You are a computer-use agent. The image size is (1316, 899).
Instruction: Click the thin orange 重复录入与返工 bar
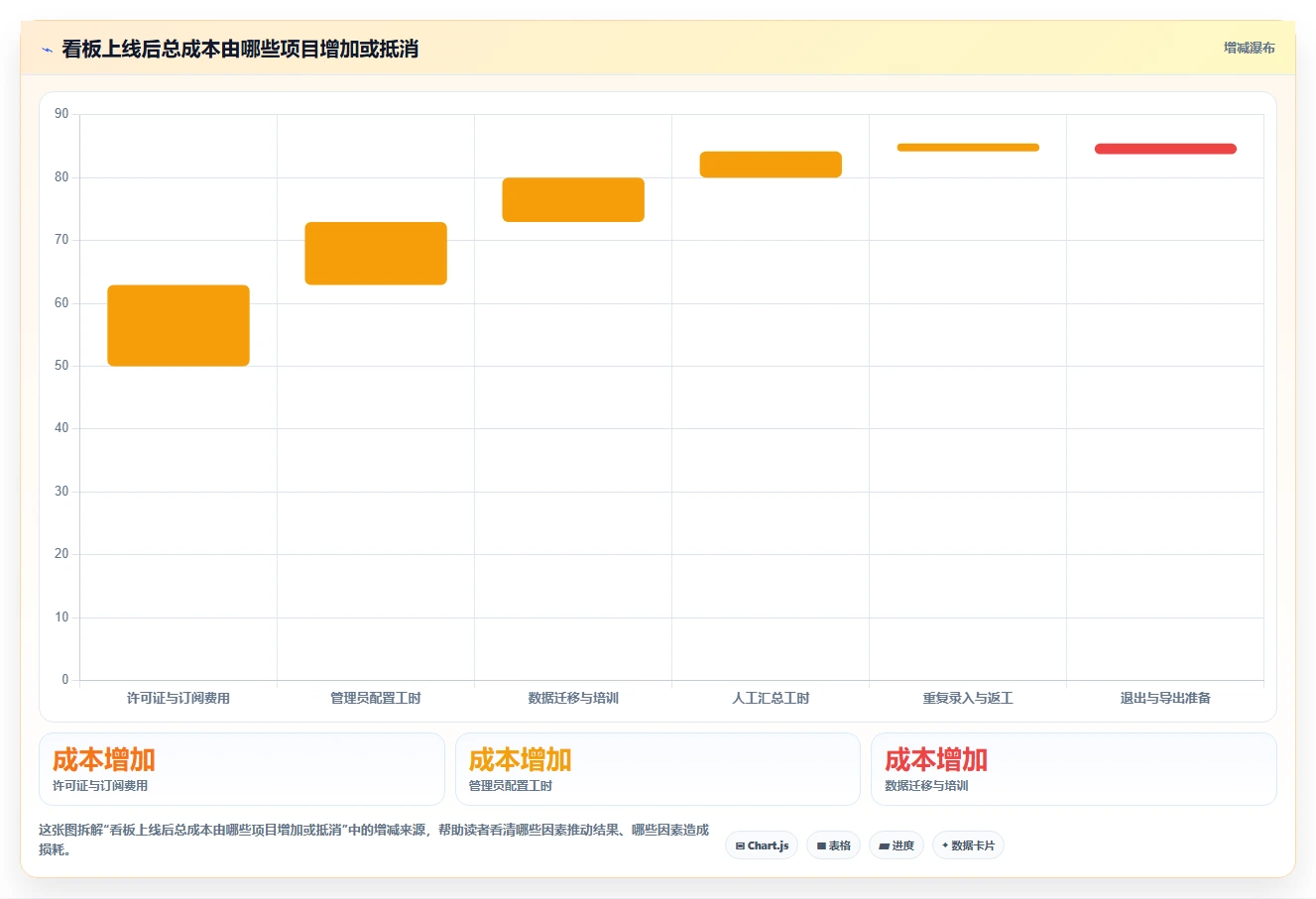[968, 148]
